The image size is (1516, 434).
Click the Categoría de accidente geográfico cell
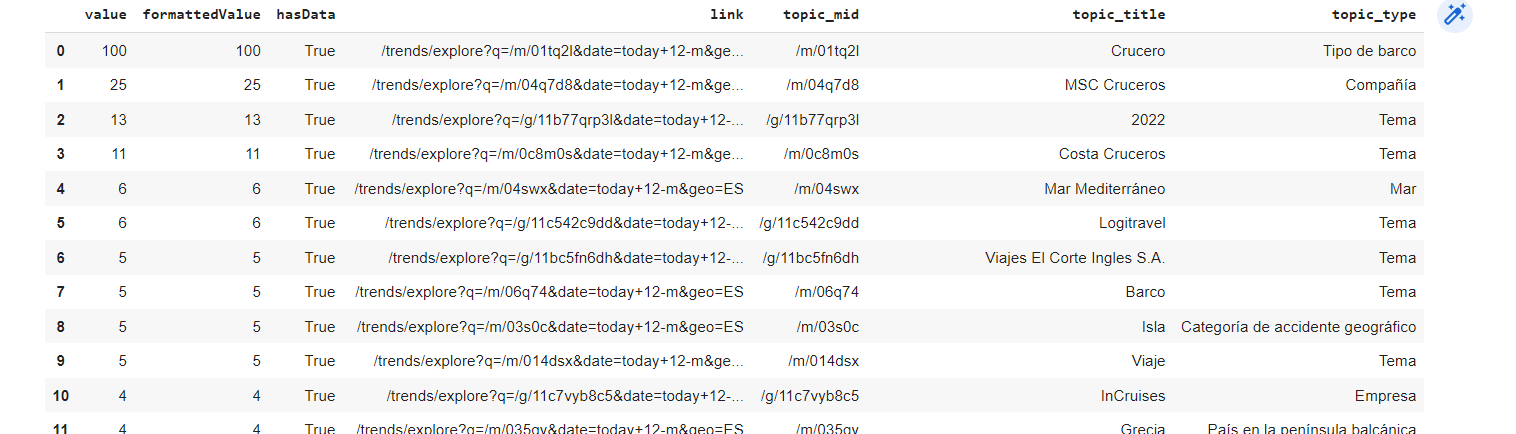point(1298,327)
